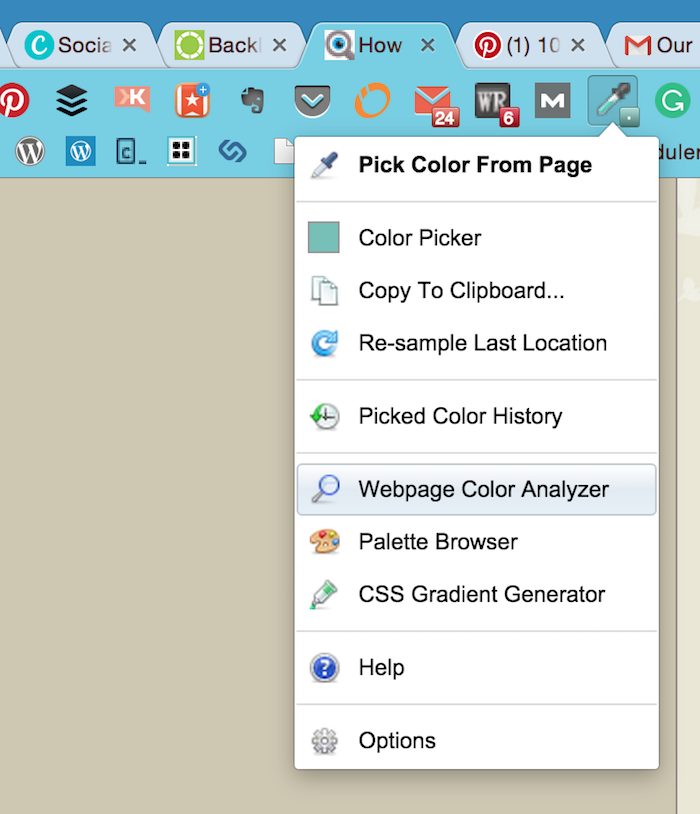Choose Copy To Clipboard menu entry

pyautogui.click(x=461, y=291)
